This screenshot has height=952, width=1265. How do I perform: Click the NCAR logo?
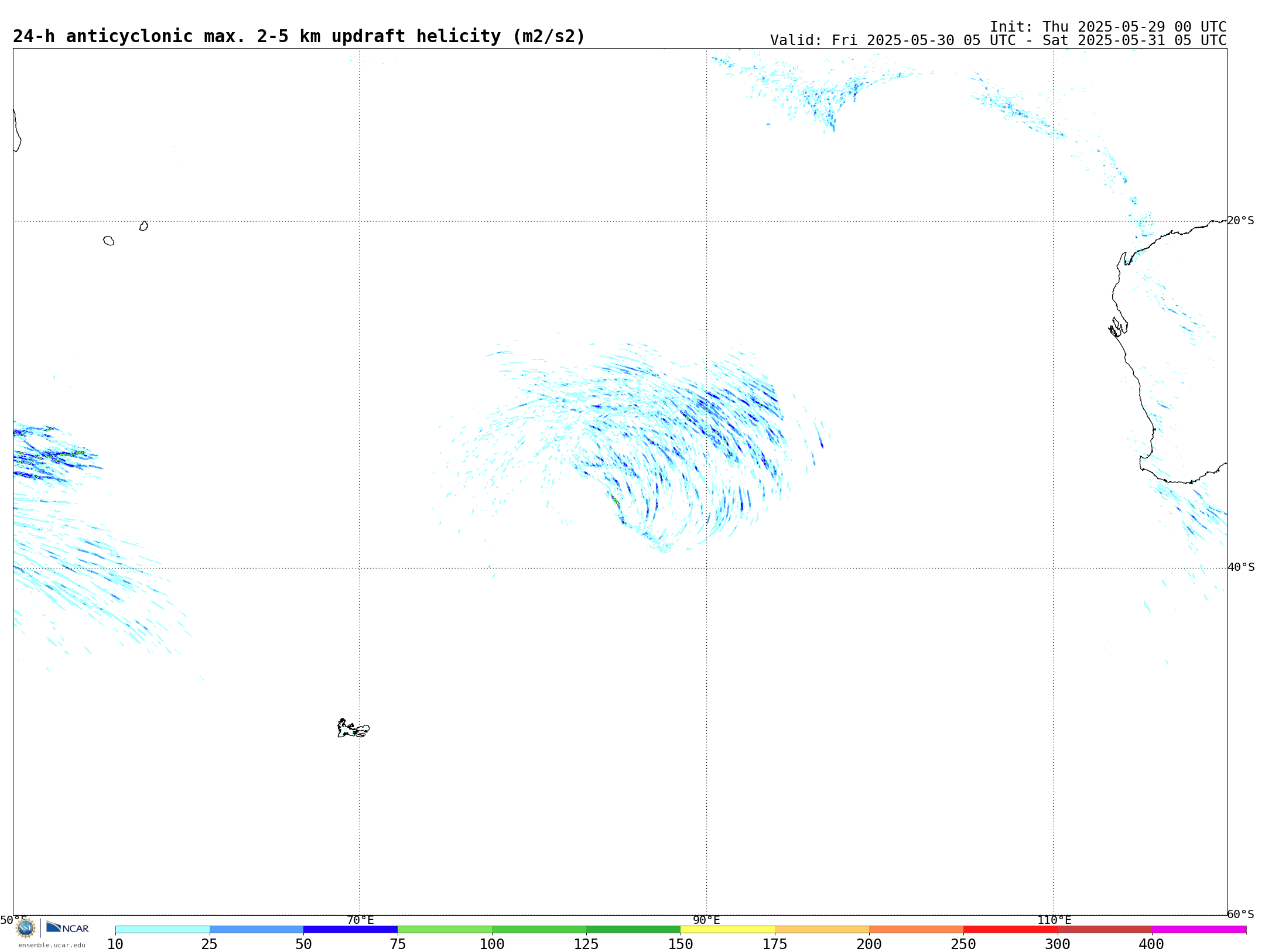[67, 927]
